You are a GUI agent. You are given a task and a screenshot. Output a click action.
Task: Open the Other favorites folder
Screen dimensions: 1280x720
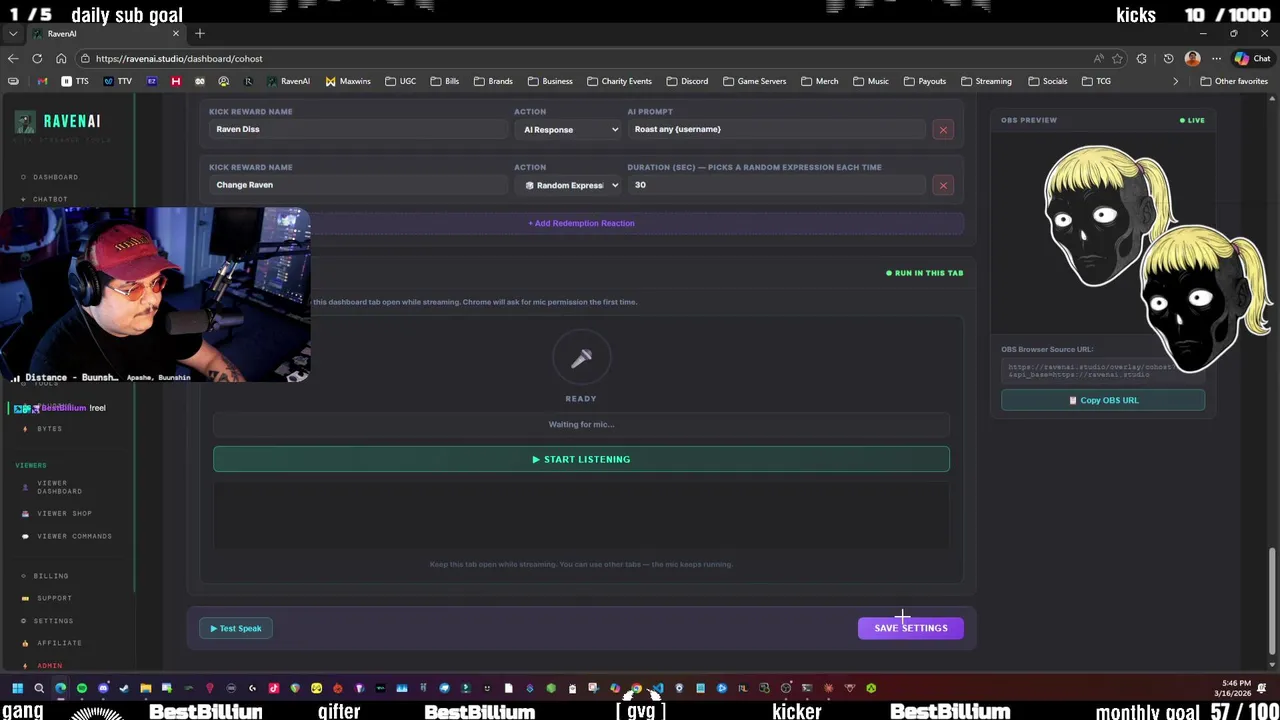coord(1234,81)
